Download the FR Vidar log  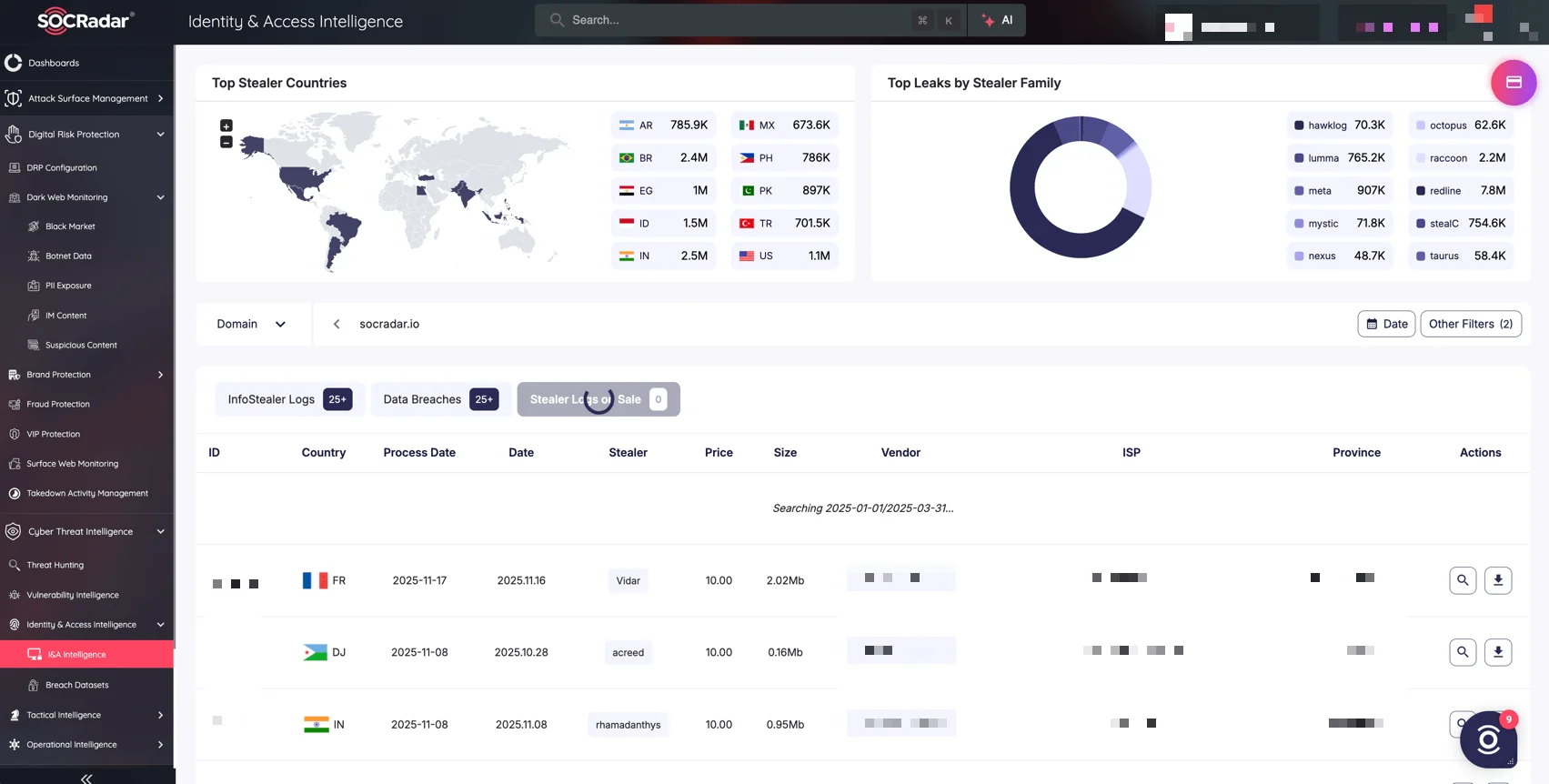[x=1498, y=580]
